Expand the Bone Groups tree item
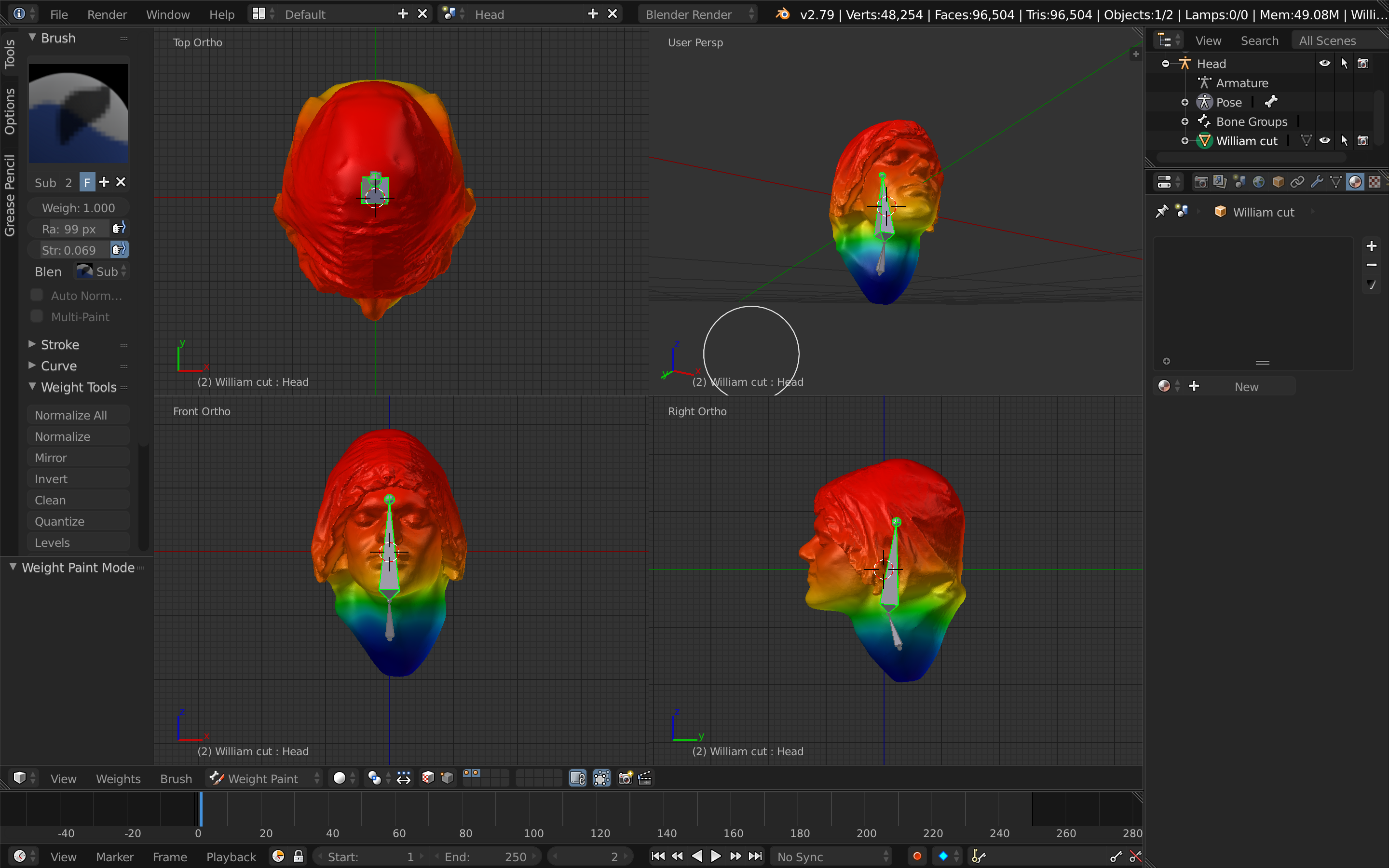The height and width of the screenshot is (868, 1389). (x=1185, y=122)
